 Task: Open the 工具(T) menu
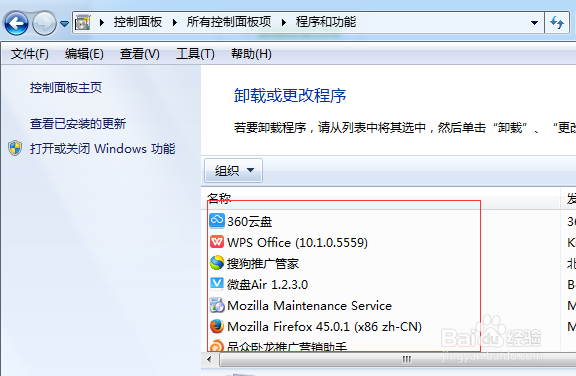click(x=195, y=54)
